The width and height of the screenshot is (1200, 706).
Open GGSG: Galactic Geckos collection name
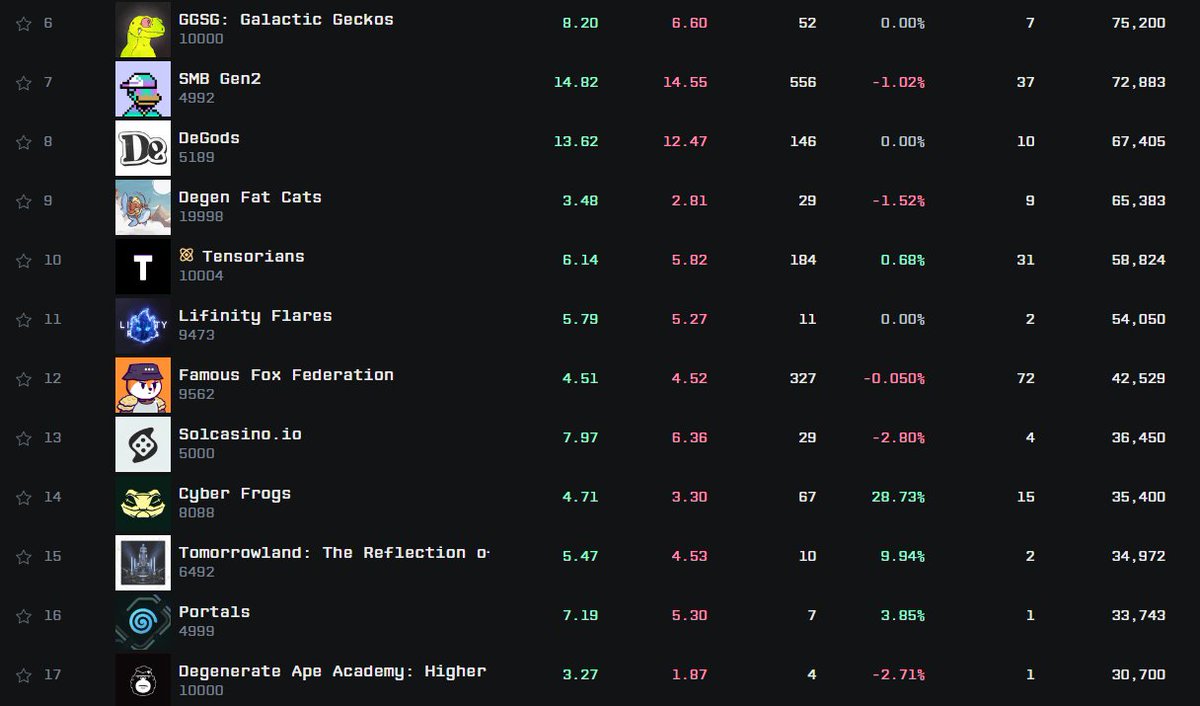pos(286,19)
